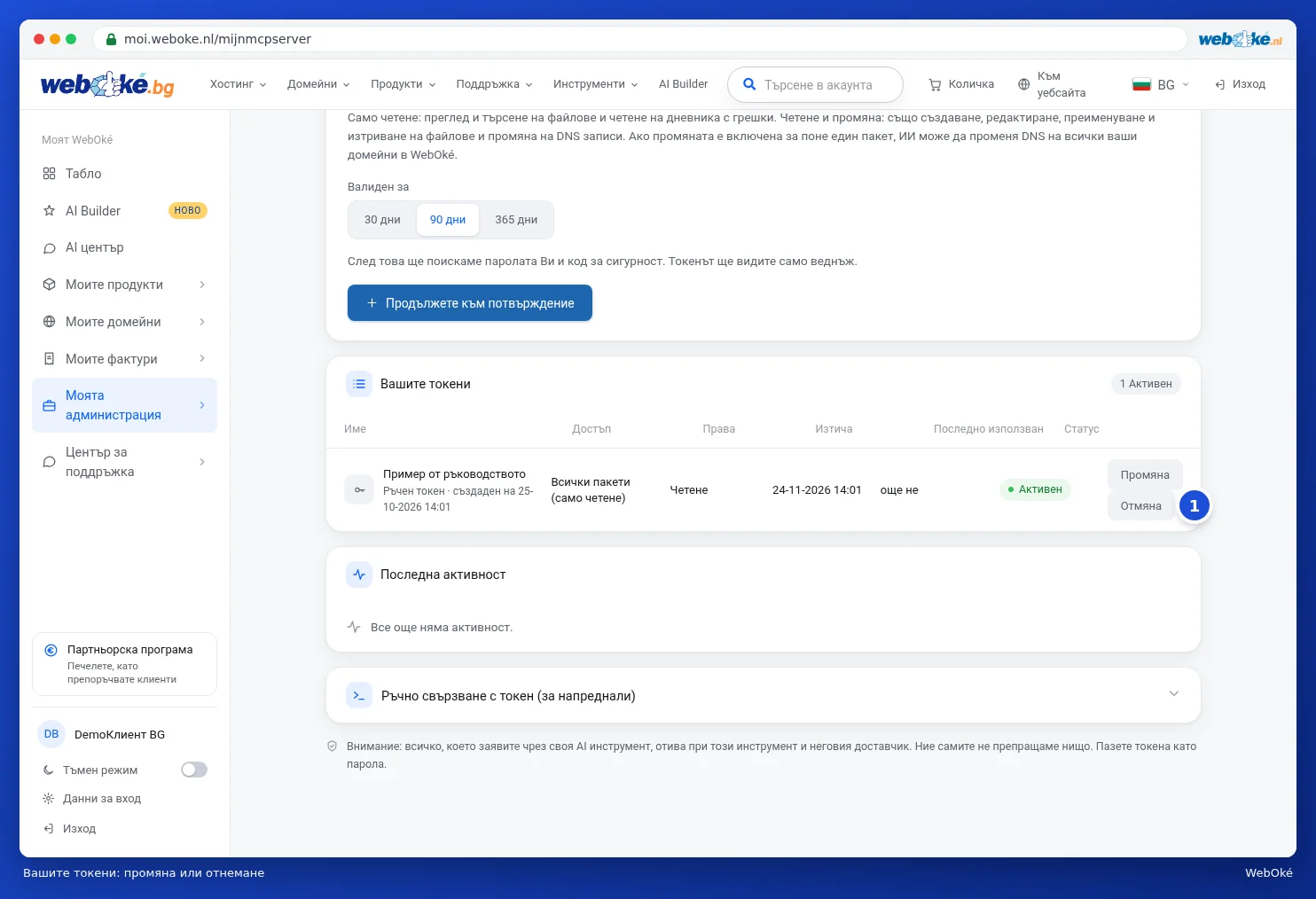This screenshot has width=1316, height=899.
Task: Click the terminal icon of Ръчно свързване section
Action: 359,695
